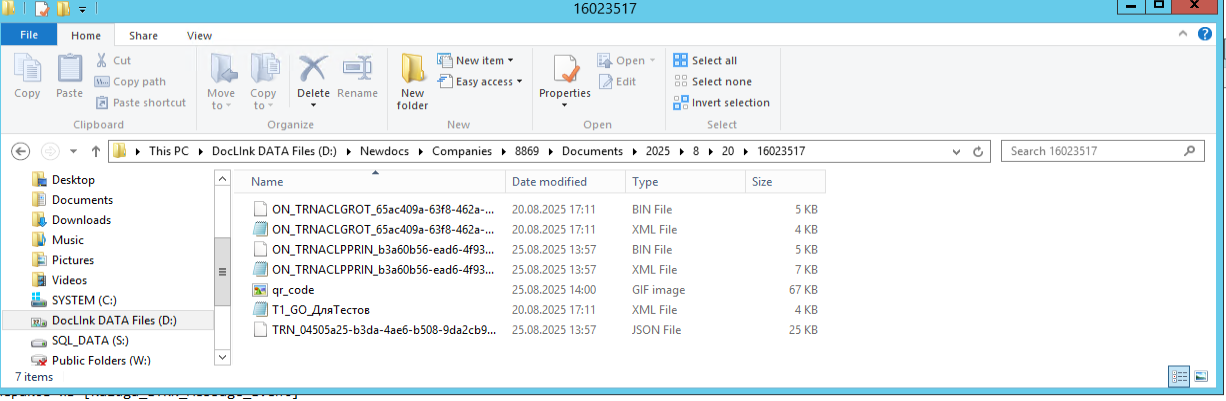Collapse the ribbon with the chevron
This screenshot has width=1226, height=401.
click(1183, 33)
